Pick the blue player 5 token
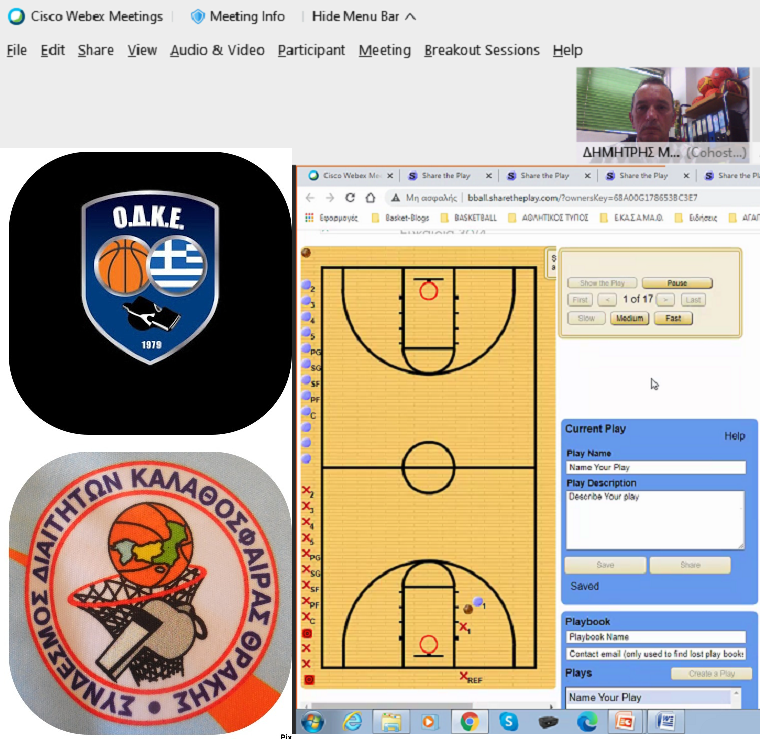760x740 pixels. [x=306, y=332]
